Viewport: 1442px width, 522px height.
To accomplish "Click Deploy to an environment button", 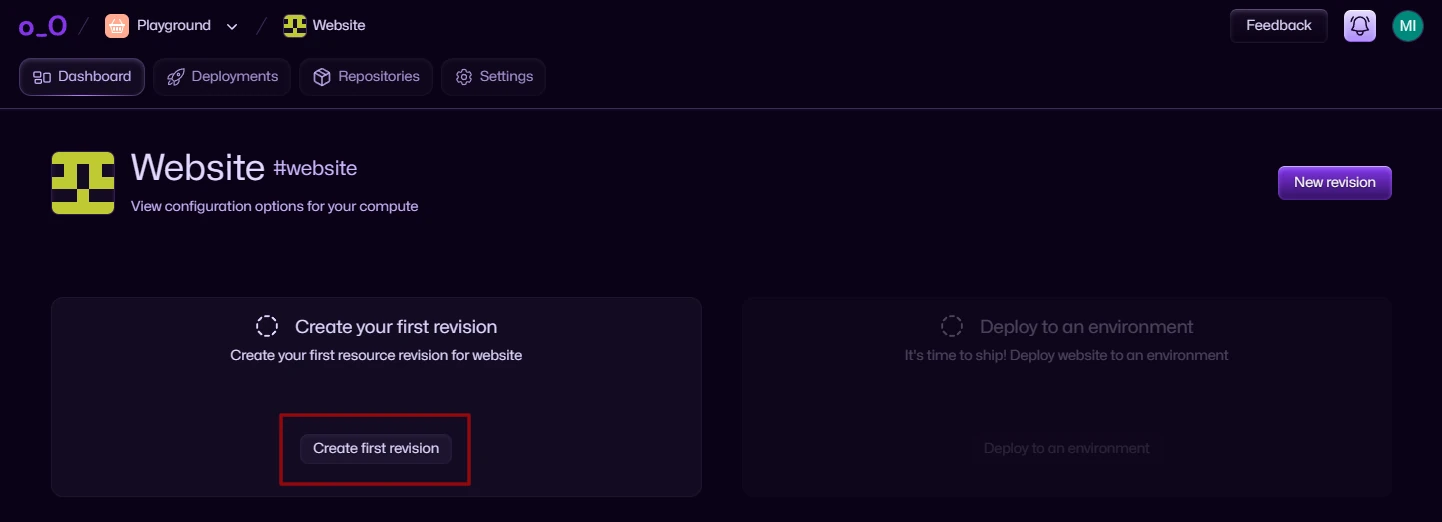I will point(1066,449).
